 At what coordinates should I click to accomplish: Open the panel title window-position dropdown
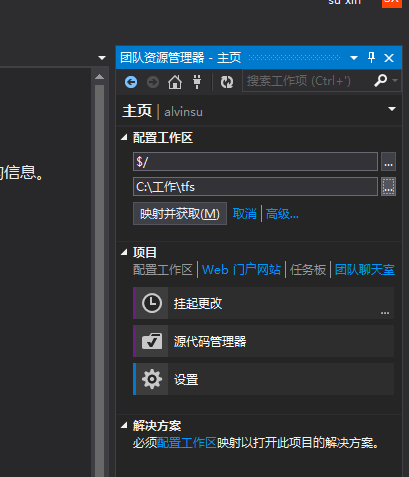pyautogui.click(x=354, y=58)
